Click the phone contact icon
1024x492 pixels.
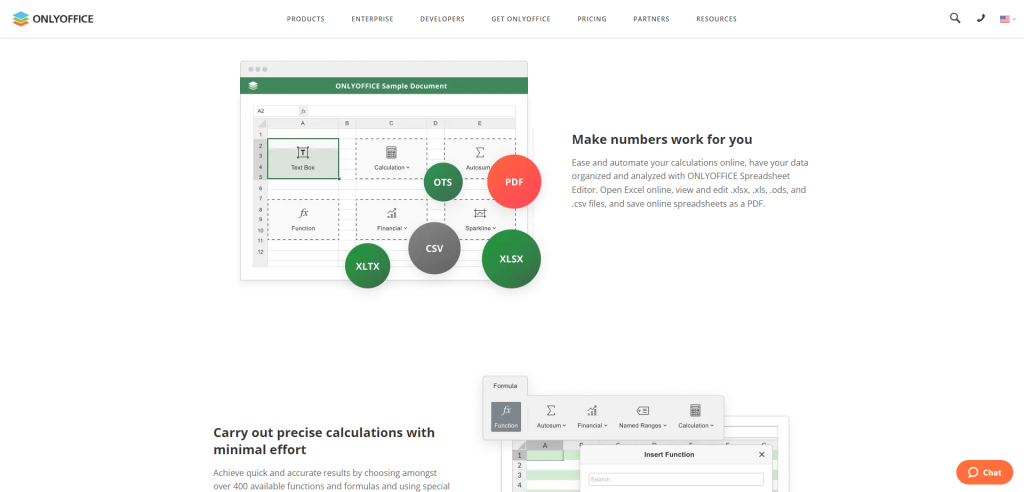[980, 18]
